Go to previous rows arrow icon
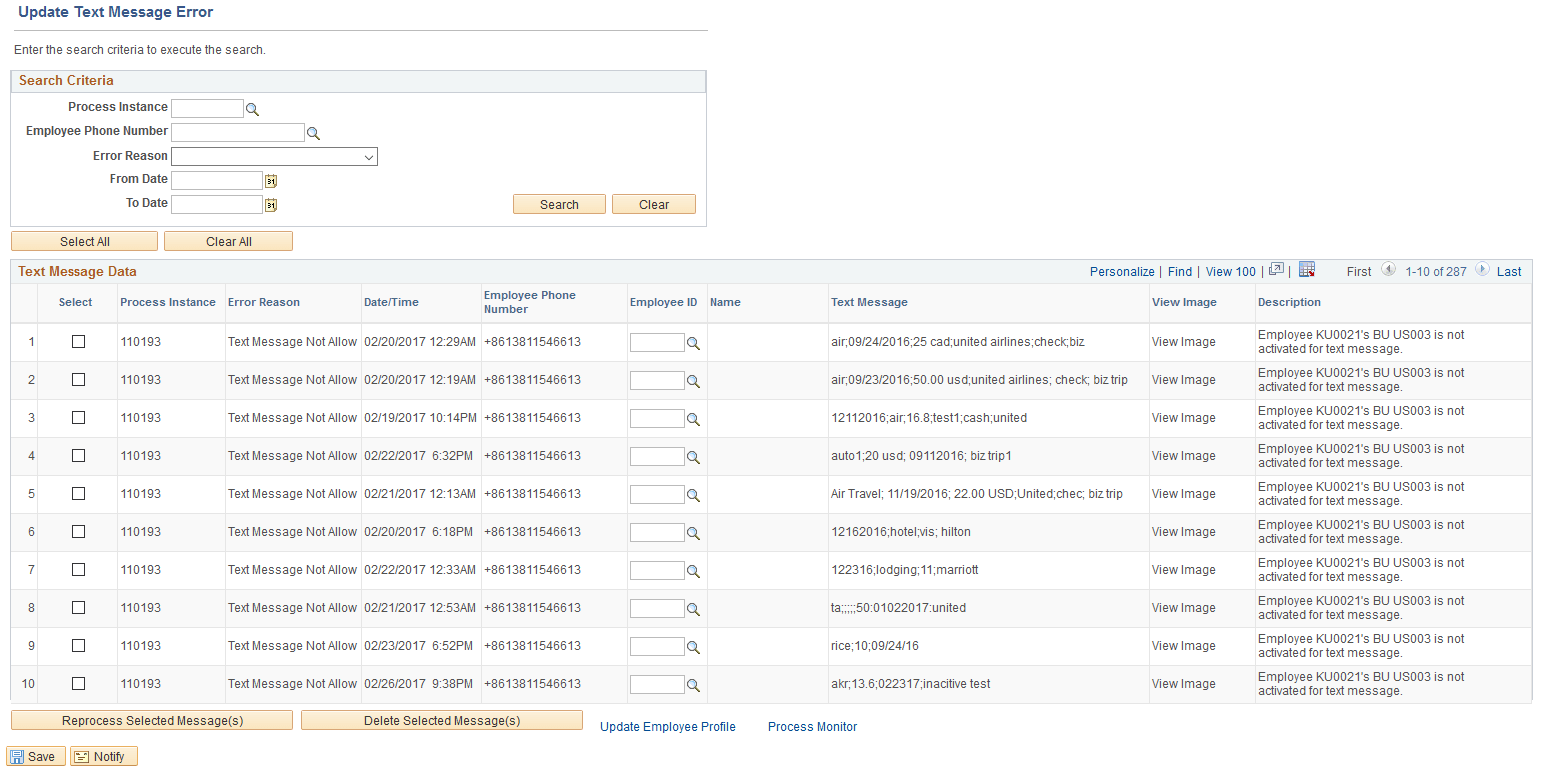1556x775 pixels. [1388, 270]
